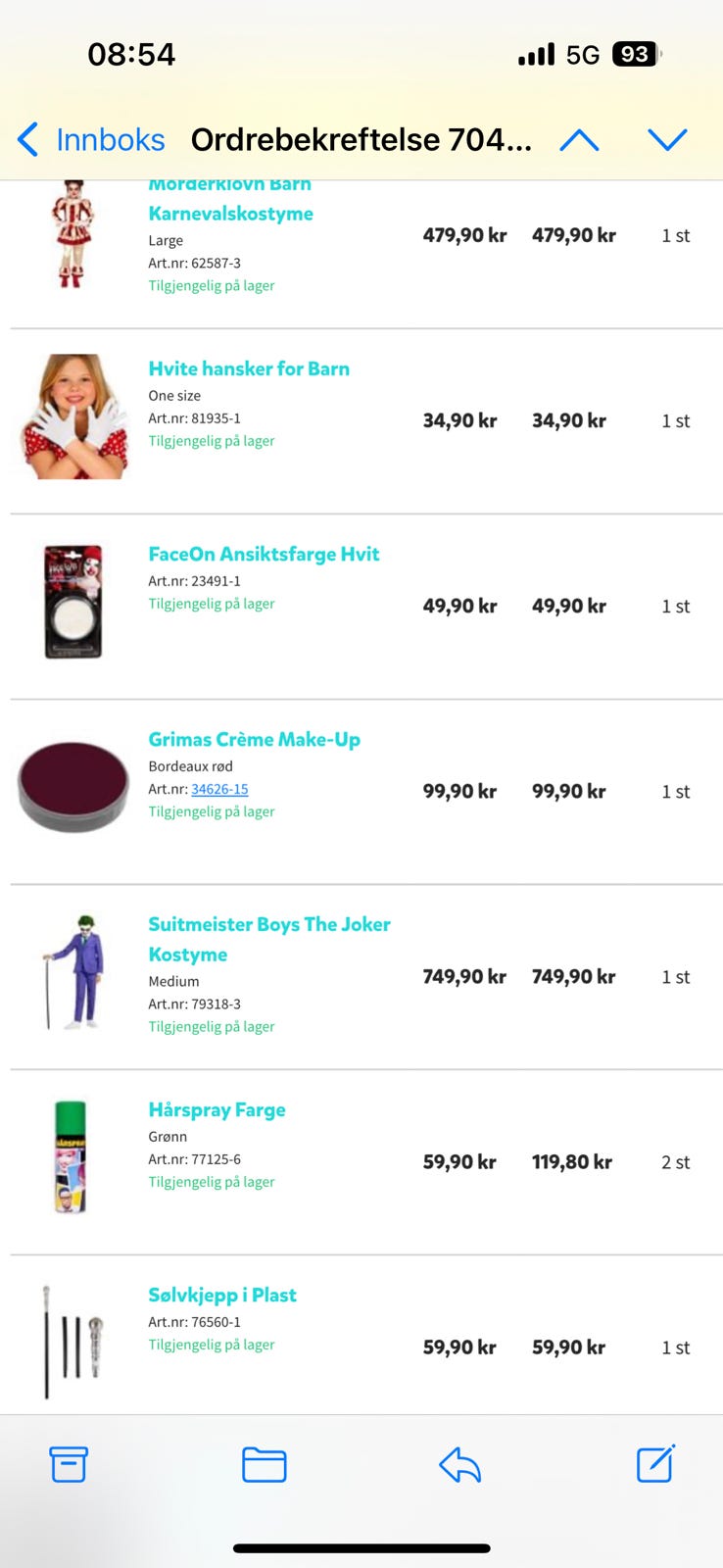Tap the reply arrow icon
This screenshot has width=723, height=1568.
pos(459,1465)
